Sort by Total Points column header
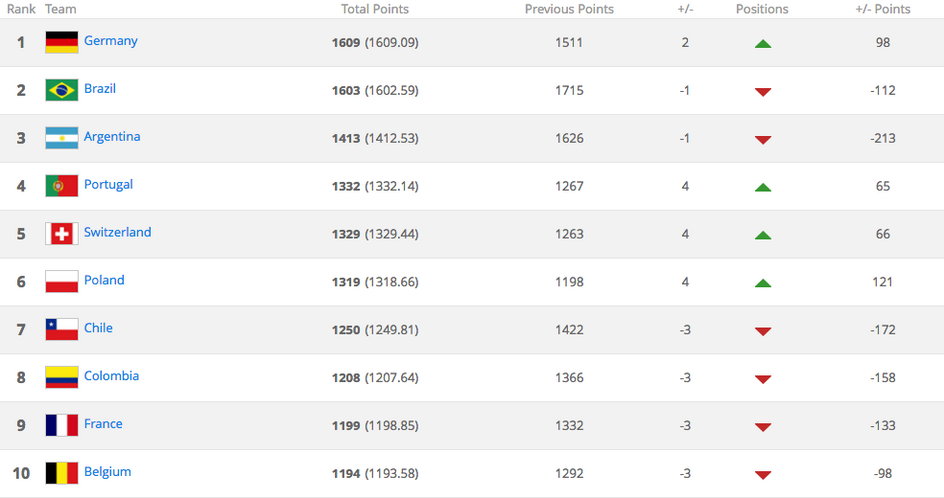Image resolution: width=944 pixels, height=498 pixels. pyautogui.click(x=375, y=9)
